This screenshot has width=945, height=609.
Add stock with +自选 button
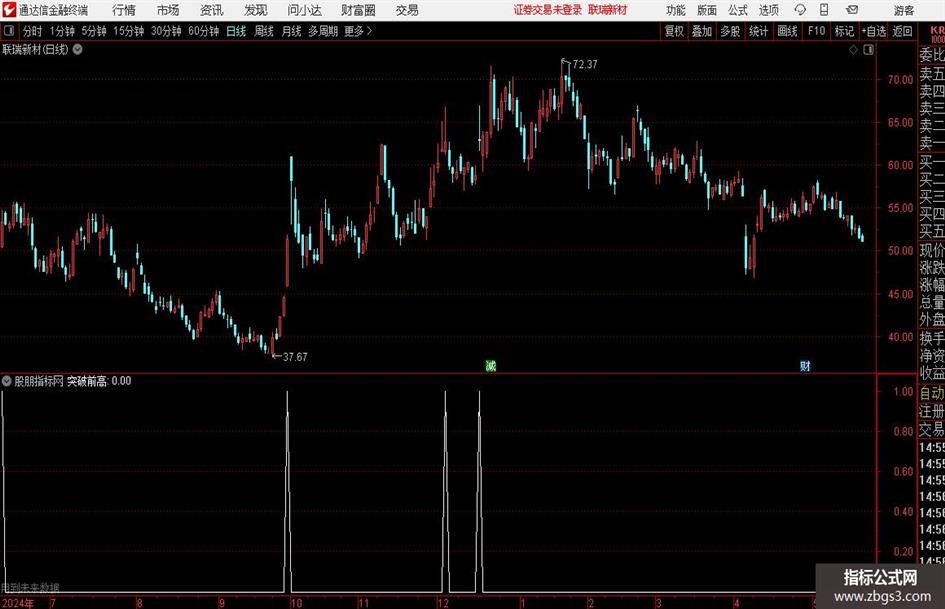coord(873,31)
